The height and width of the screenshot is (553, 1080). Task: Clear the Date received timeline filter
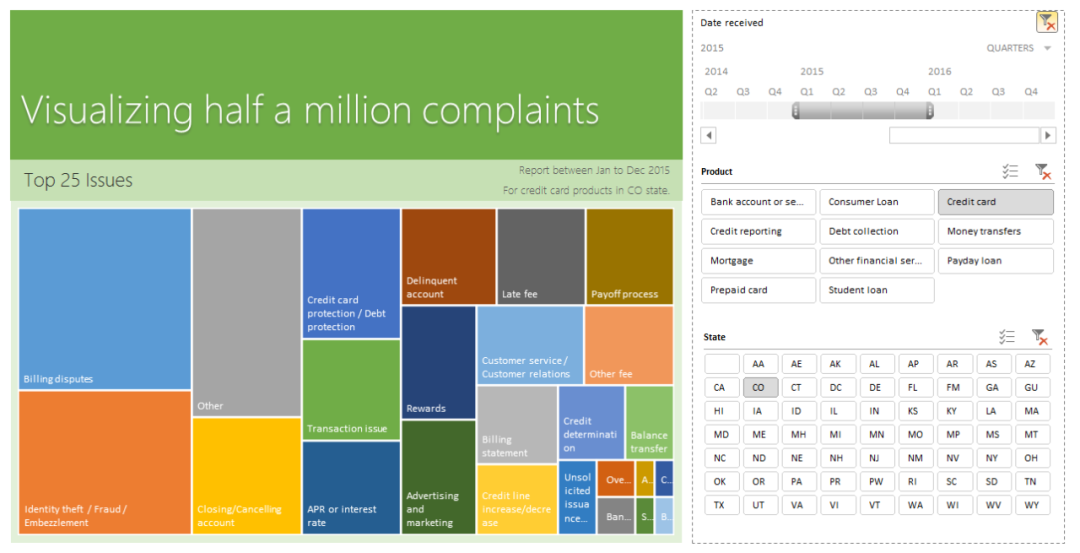pyautogui.click(x=1046, y=22)
